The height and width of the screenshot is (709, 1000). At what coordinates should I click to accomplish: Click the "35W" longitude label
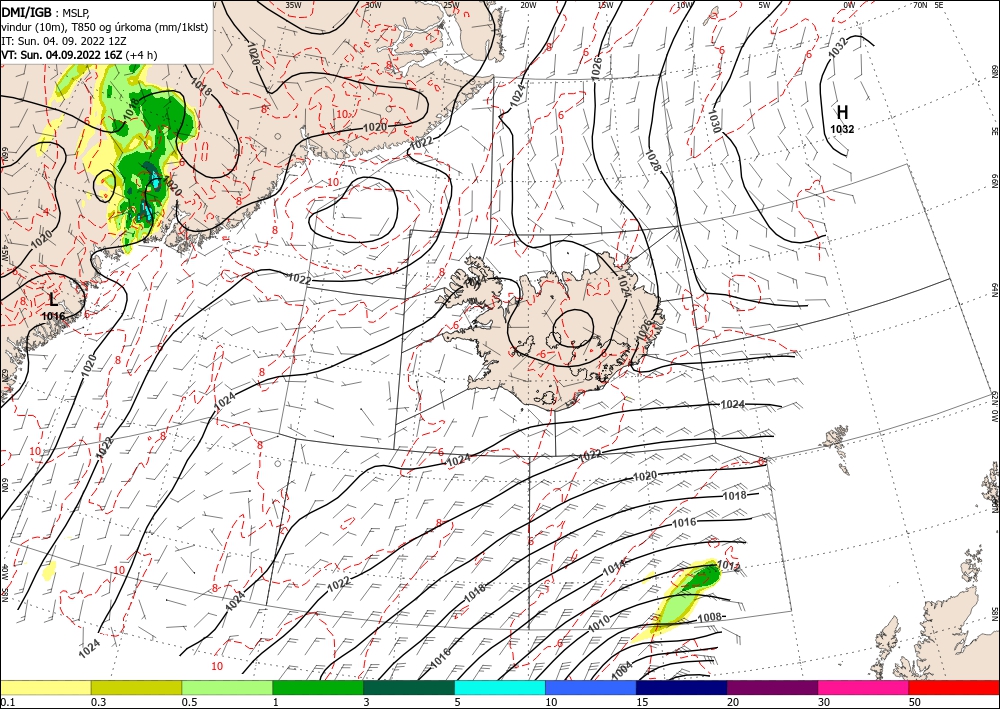point(293,5)
